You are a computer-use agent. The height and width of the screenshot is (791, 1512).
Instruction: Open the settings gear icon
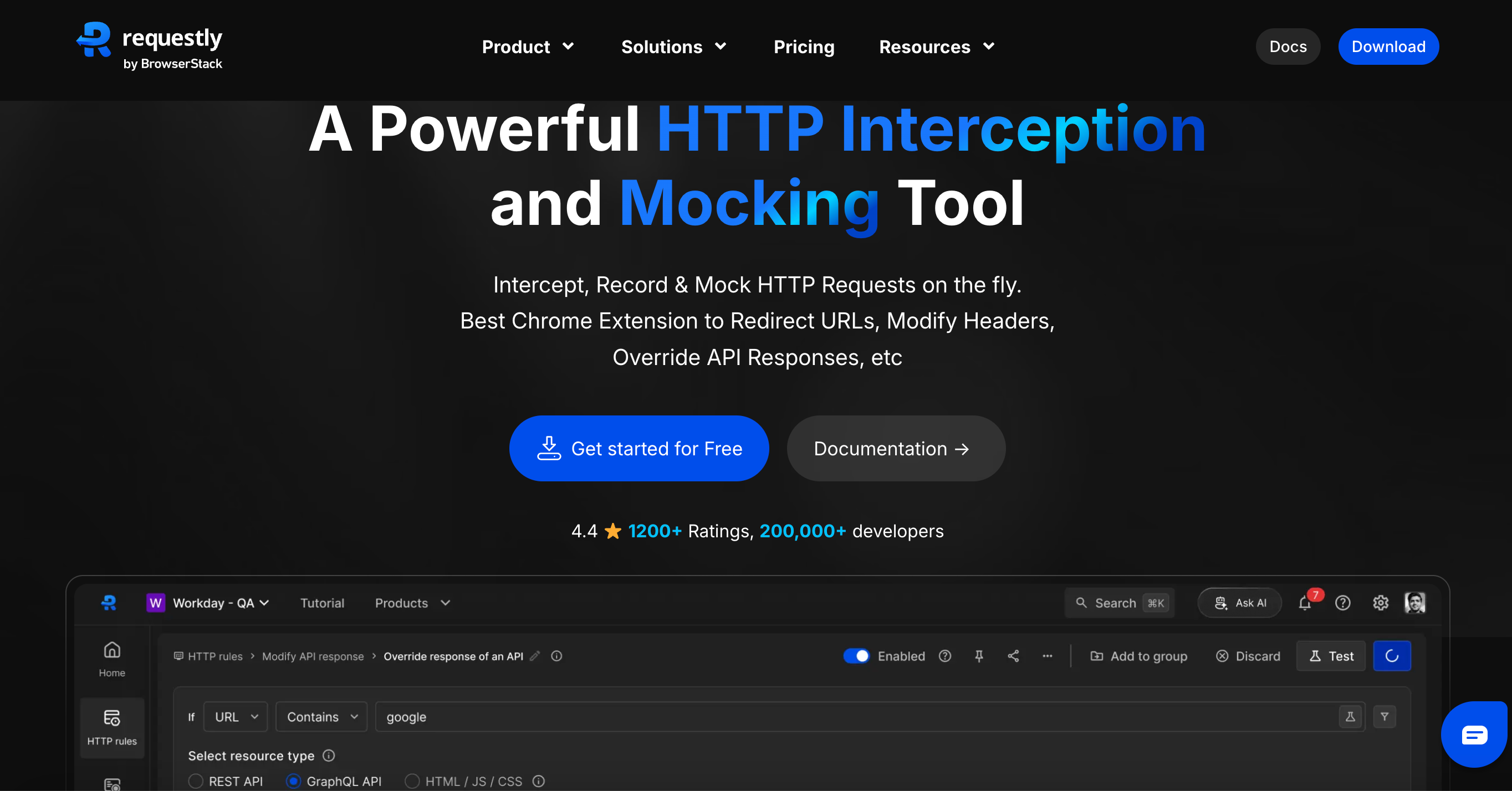(x=1381, y=603)
